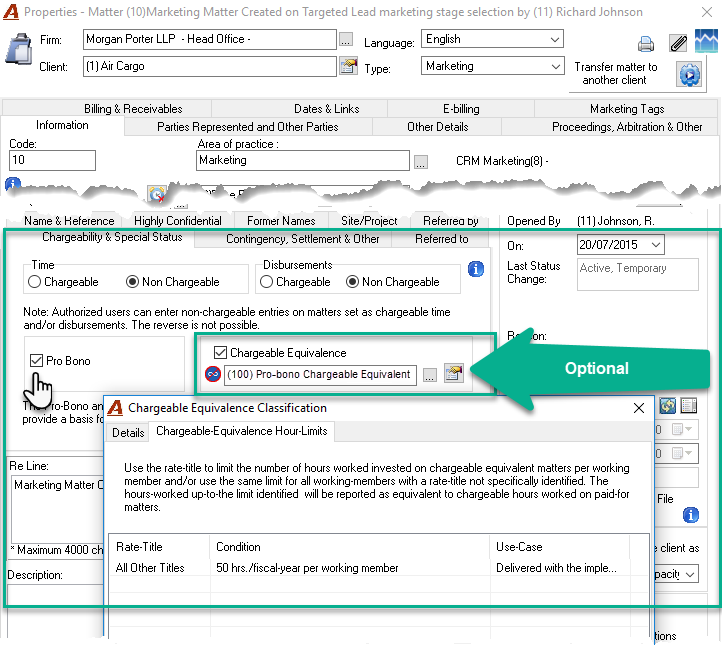The width and height of the screenshot is (722, 648).
Task: Click the clock icon in the torn section
Action: 157,194
